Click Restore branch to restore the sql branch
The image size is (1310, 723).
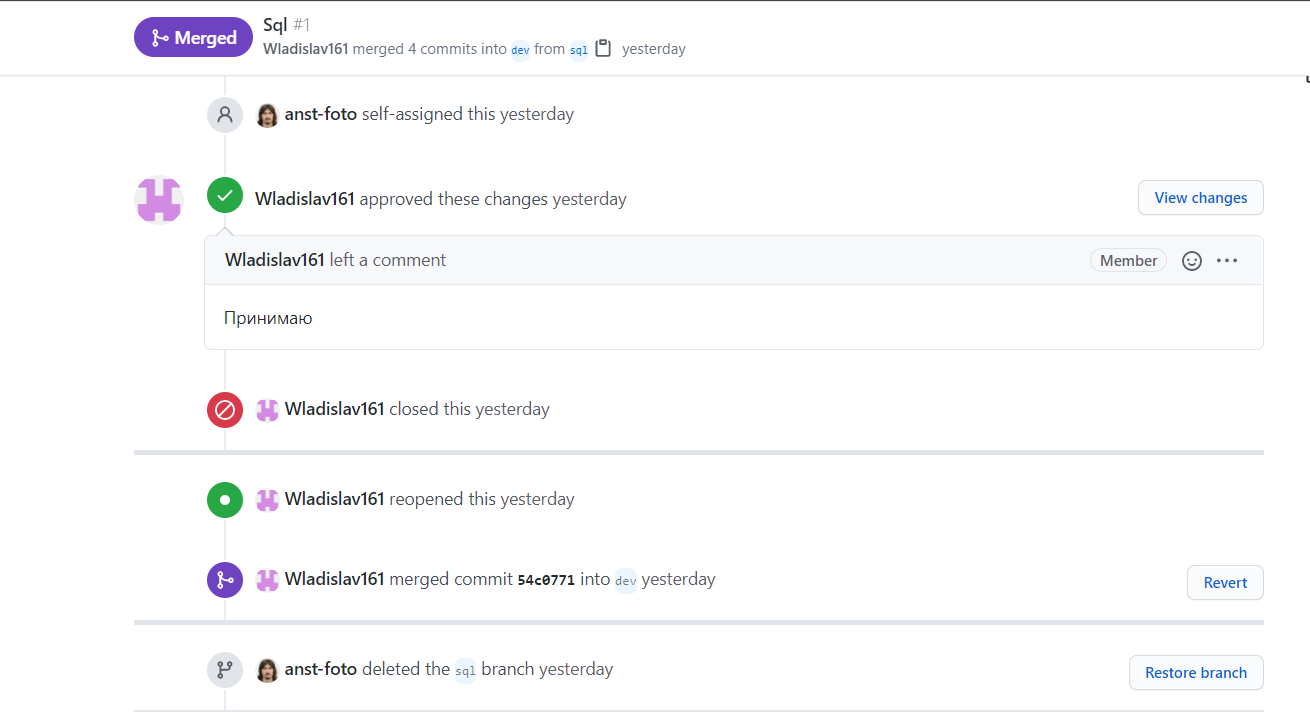click(x=1196, y=672)
